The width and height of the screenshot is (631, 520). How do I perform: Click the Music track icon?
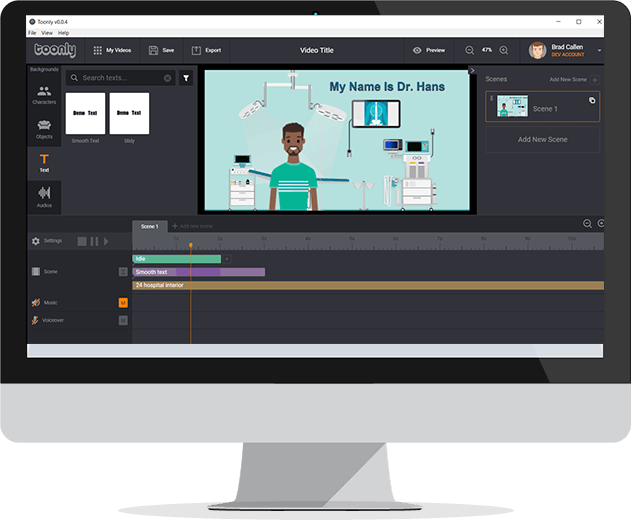click(36, 302)
